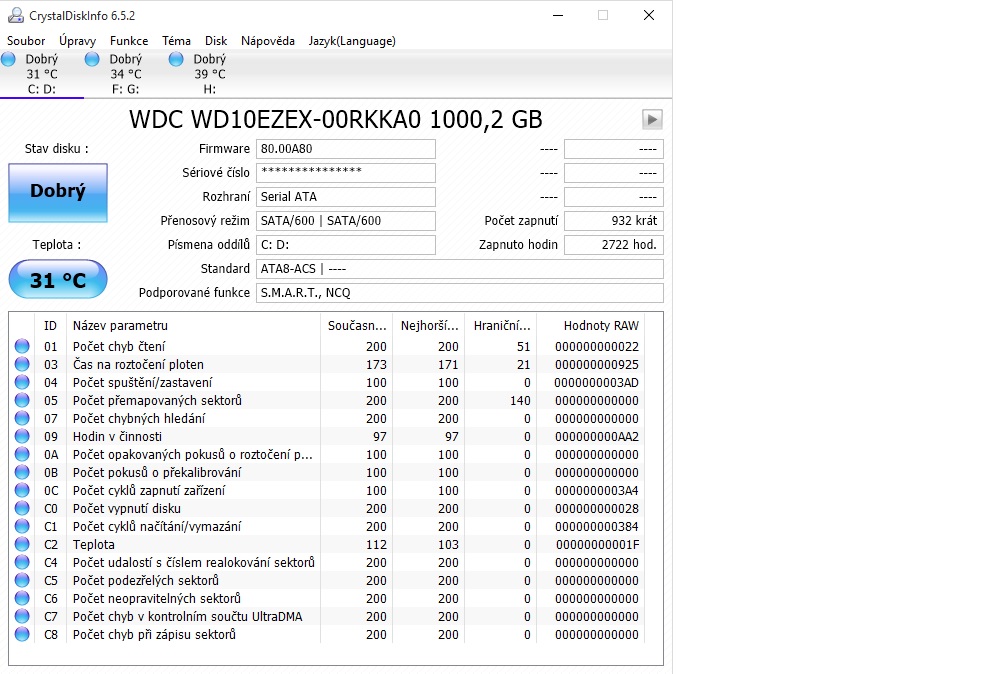Click status orb for Počet pokusů o překalibrování
The height and width of the screenshot is (674, 1008).
22,472
